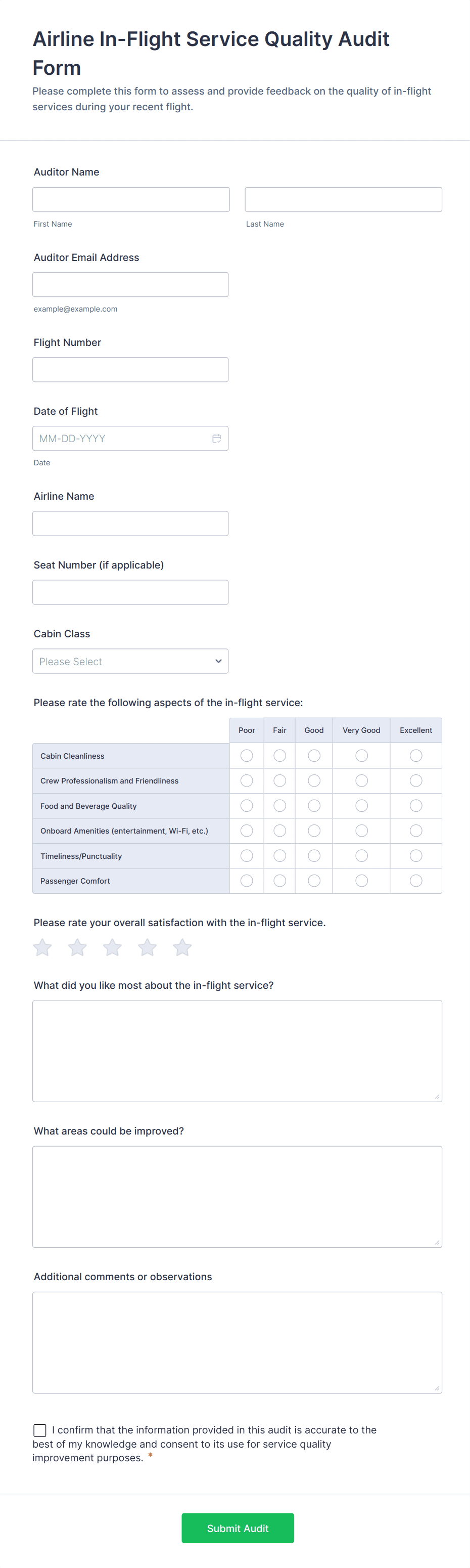Click the First Name input field
This screenshot has width=470, height=1568.
(x=131, y=200)
